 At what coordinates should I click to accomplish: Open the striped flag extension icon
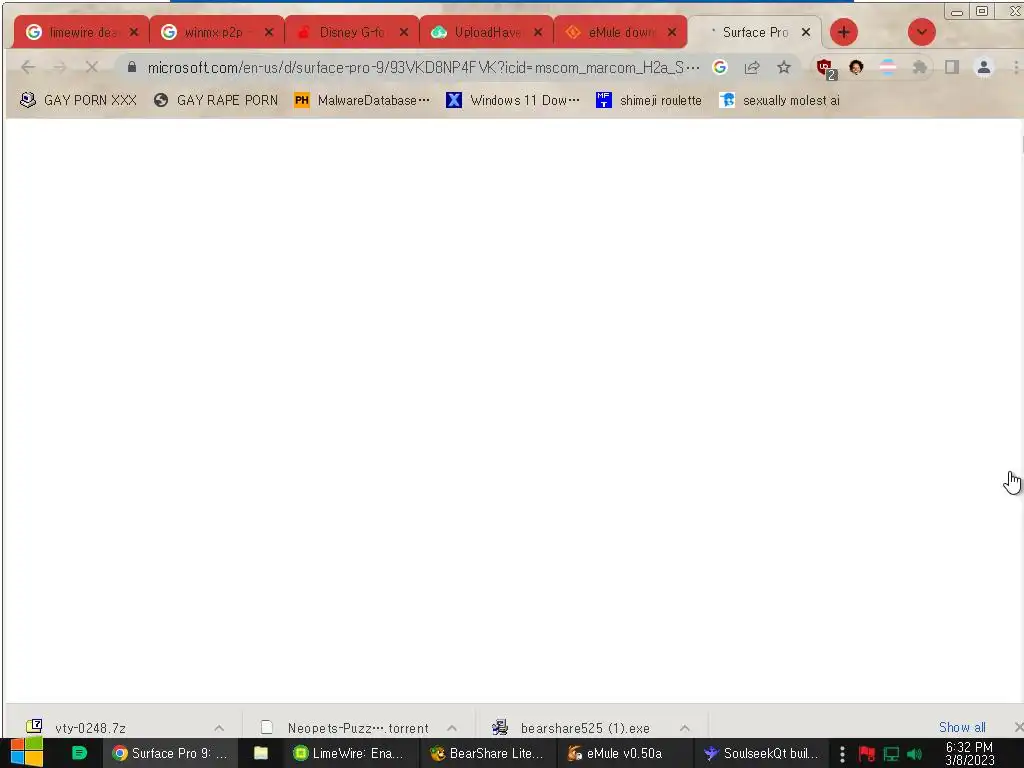pos(888,67)
